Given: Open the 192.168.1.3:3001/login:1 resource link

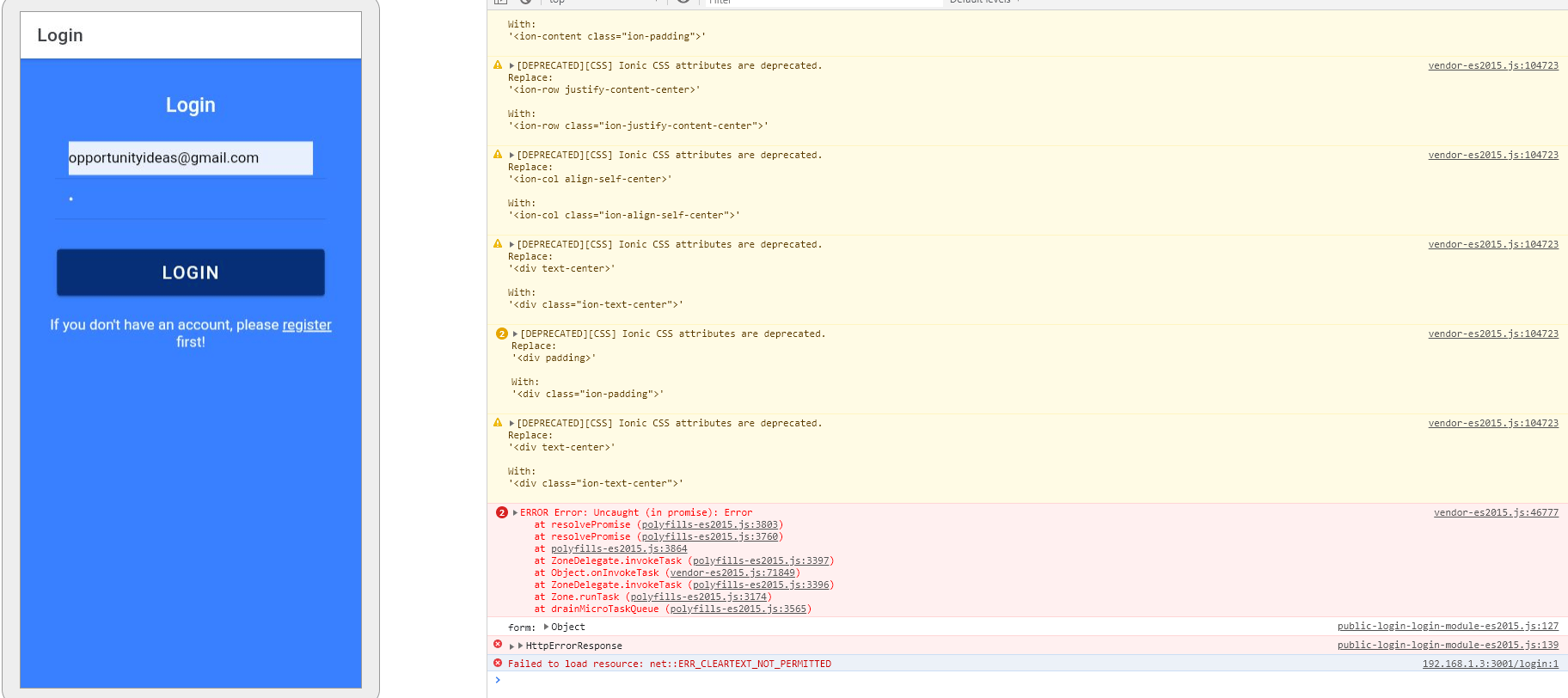Looking at the screenshot, I should [x=1491, y=664].
